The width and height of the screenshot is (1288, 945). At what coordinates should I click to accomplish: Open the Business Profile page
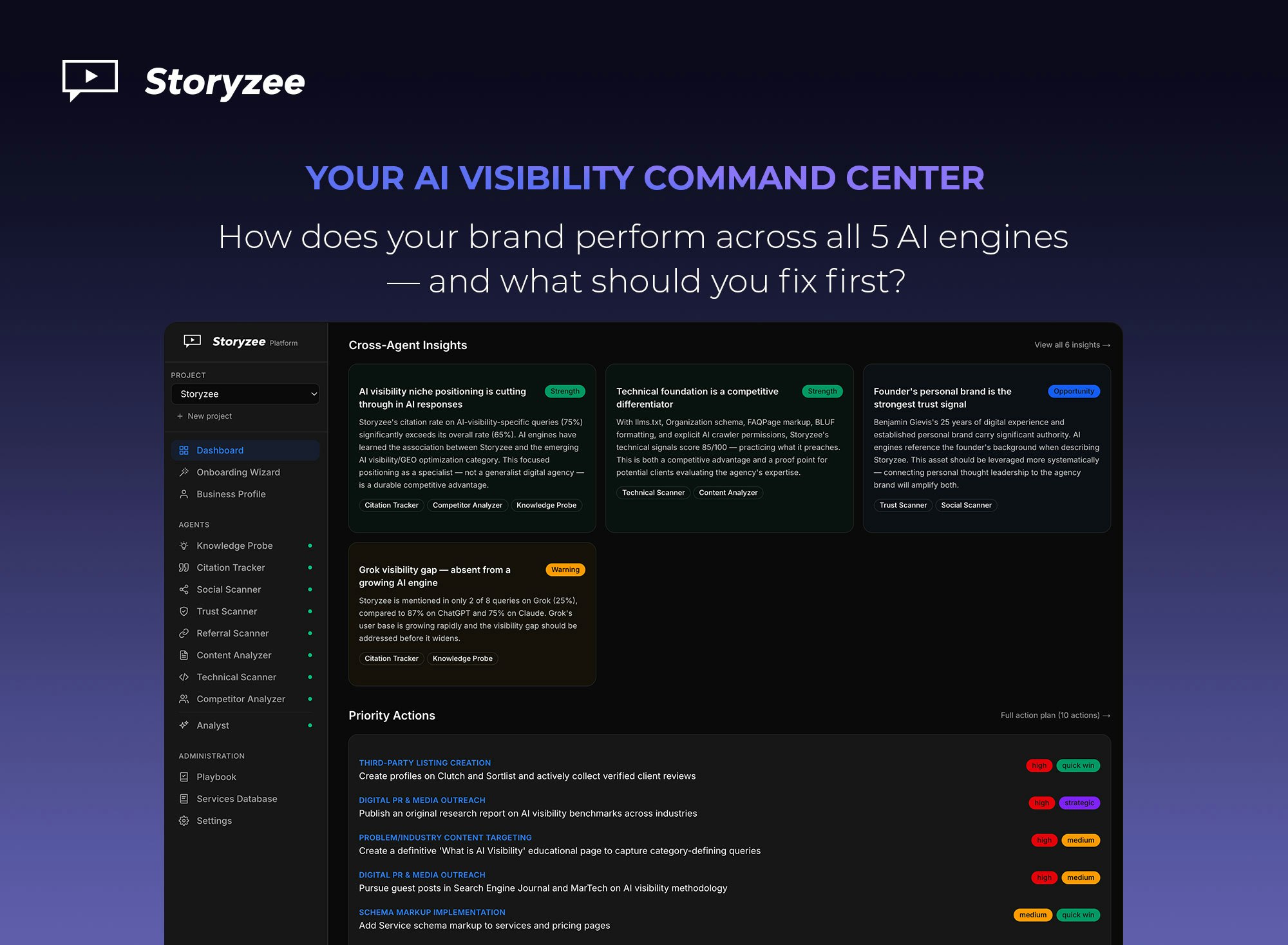tap(231, 494)
